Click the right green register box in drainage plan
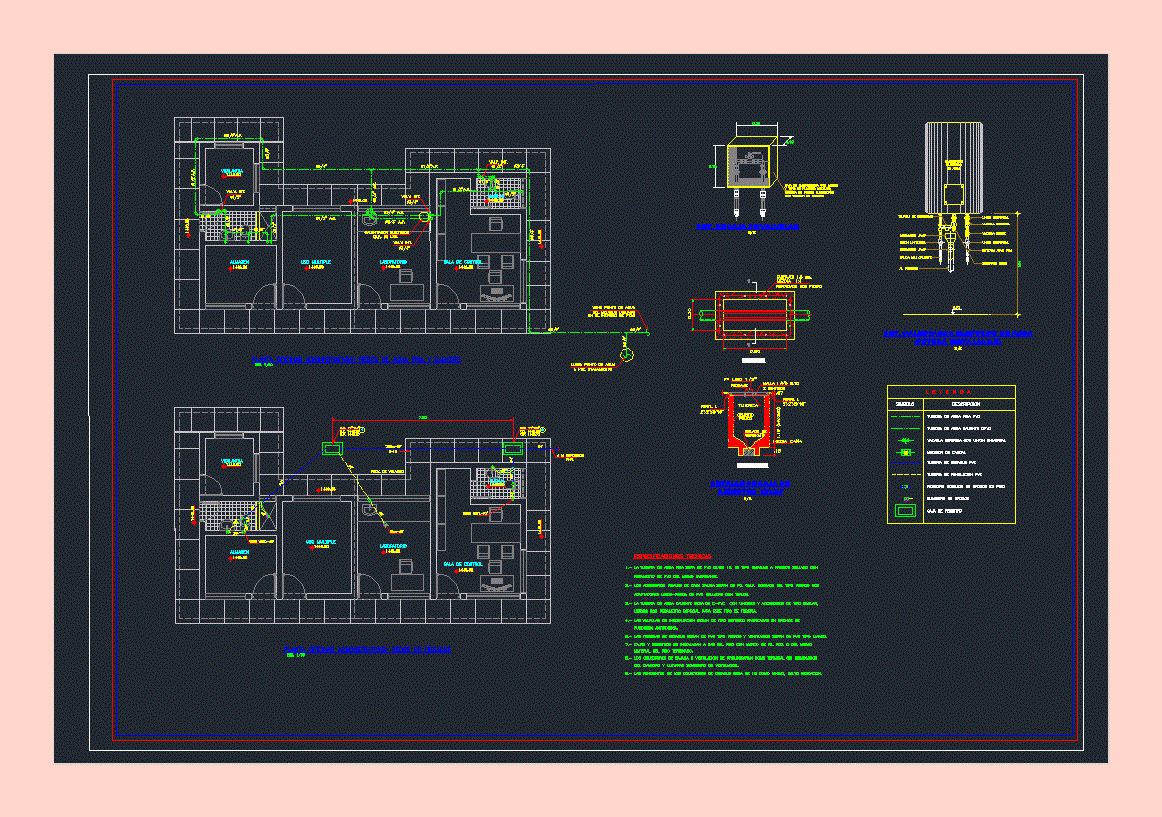 514,450
